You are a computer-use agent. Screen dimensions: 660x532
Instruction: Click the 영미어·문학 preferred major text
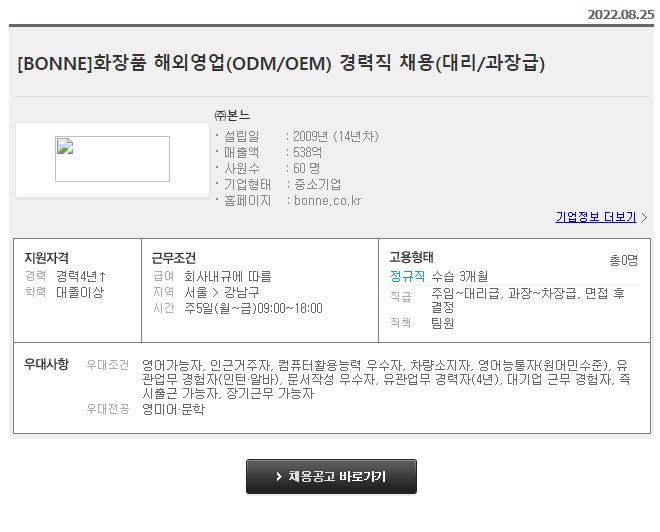[x=173, y=410]
